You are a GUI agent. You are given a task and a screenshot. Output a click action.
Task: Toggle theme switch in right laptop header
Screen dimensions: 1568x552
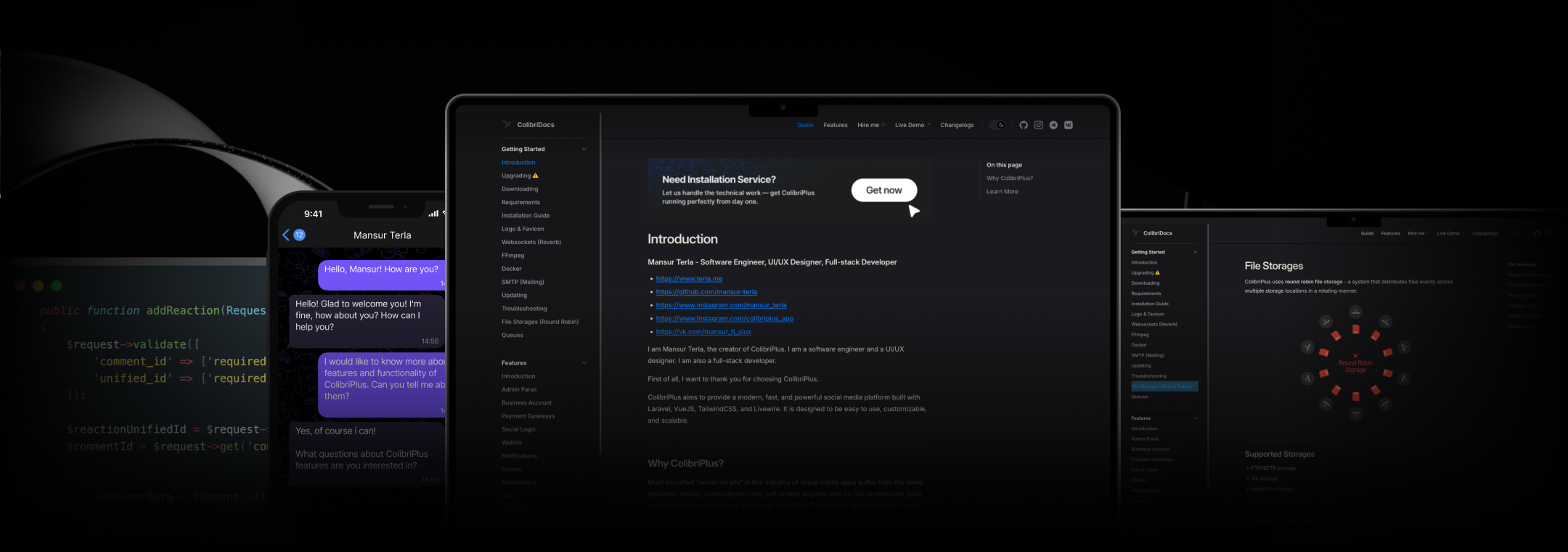(x=1517, y=233)
